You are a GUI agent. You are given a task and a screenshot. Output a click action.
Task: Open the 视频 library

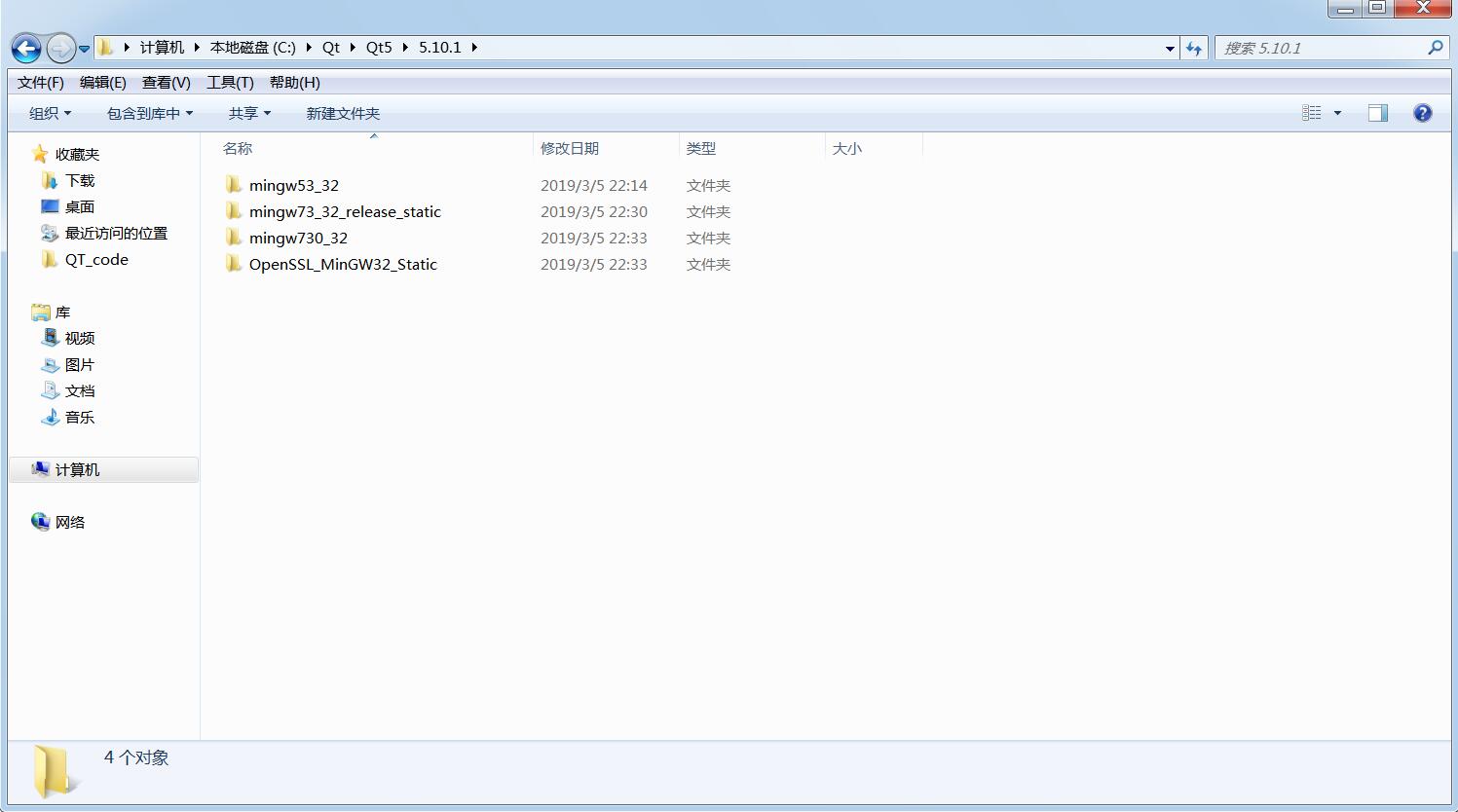80,338
